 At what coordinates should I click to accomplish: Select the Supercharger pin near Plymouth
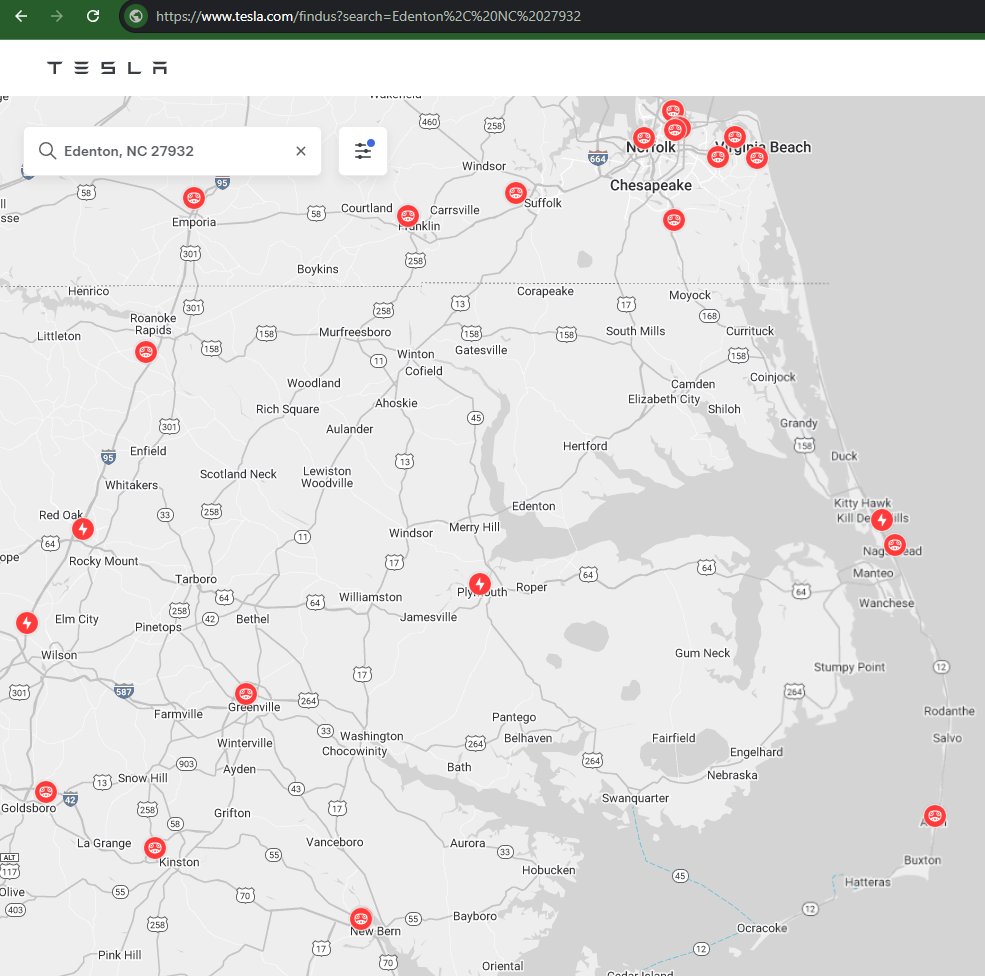479,584
